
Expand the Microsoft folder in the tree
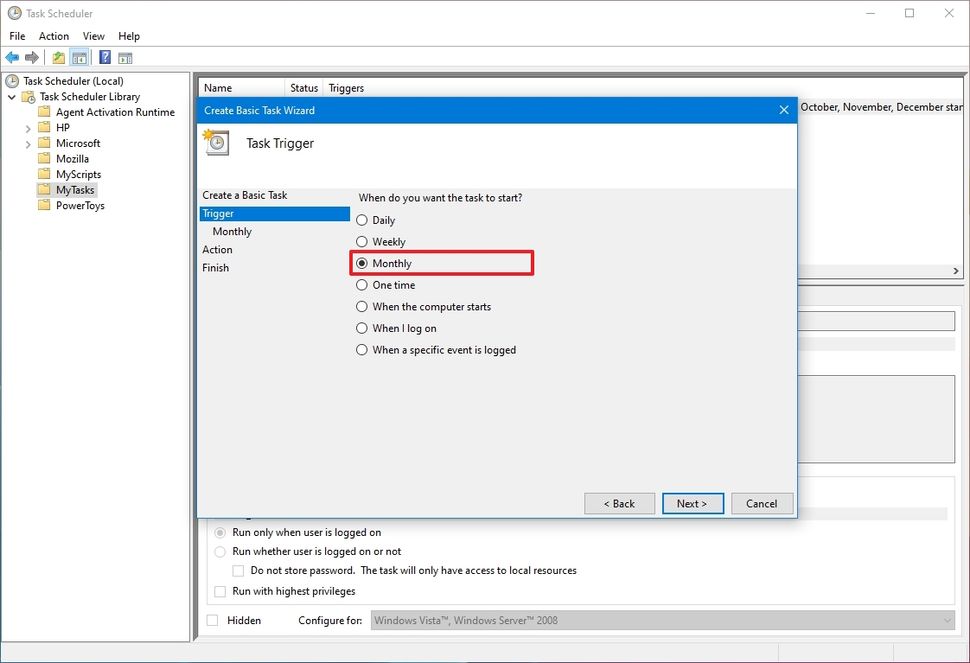pos(28,143)
